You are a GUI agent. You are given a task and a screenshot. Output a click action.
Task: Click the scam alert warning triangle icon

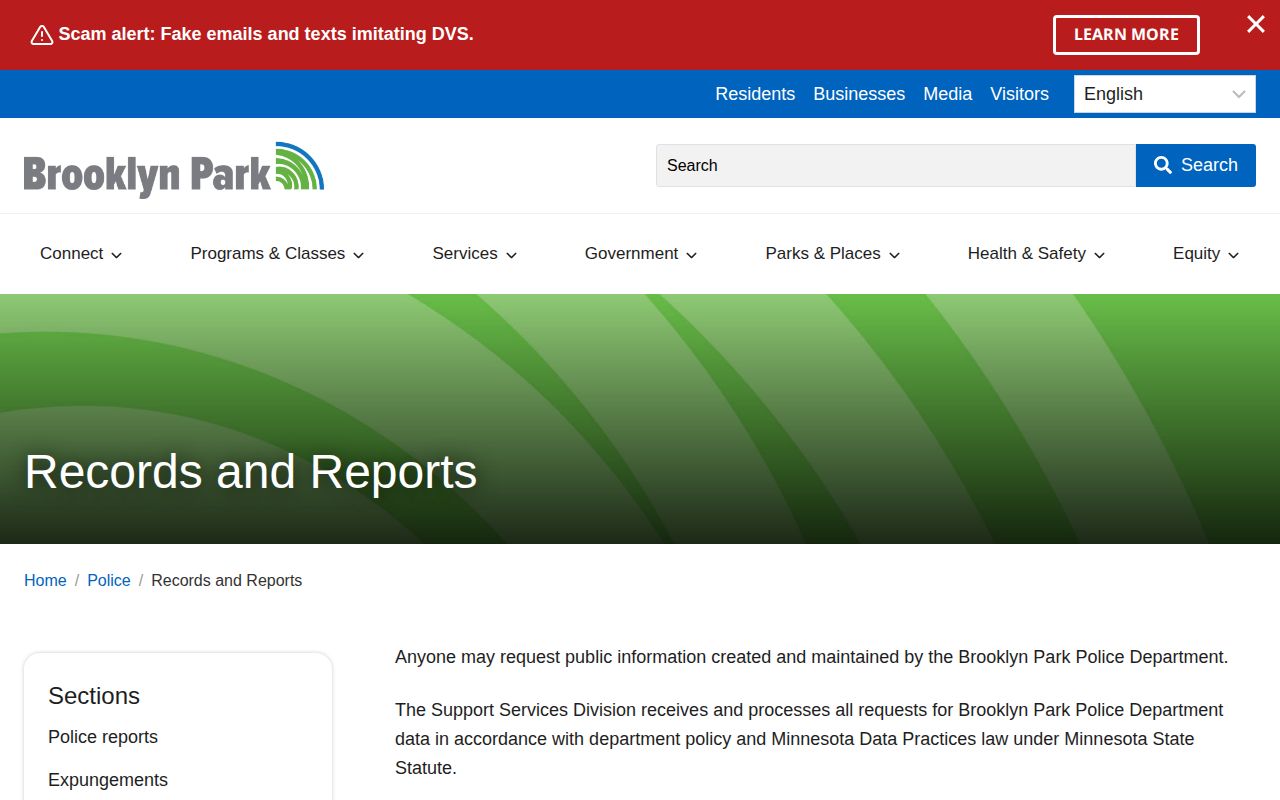42,35
